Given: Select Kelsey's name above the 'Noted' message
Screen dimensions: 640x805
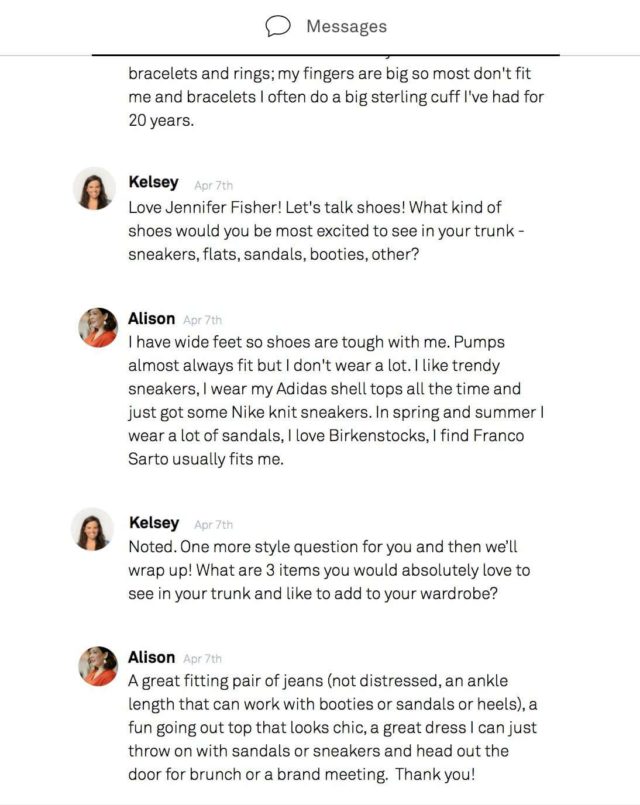Looking at the screenshot, I should tap(154, 522).
